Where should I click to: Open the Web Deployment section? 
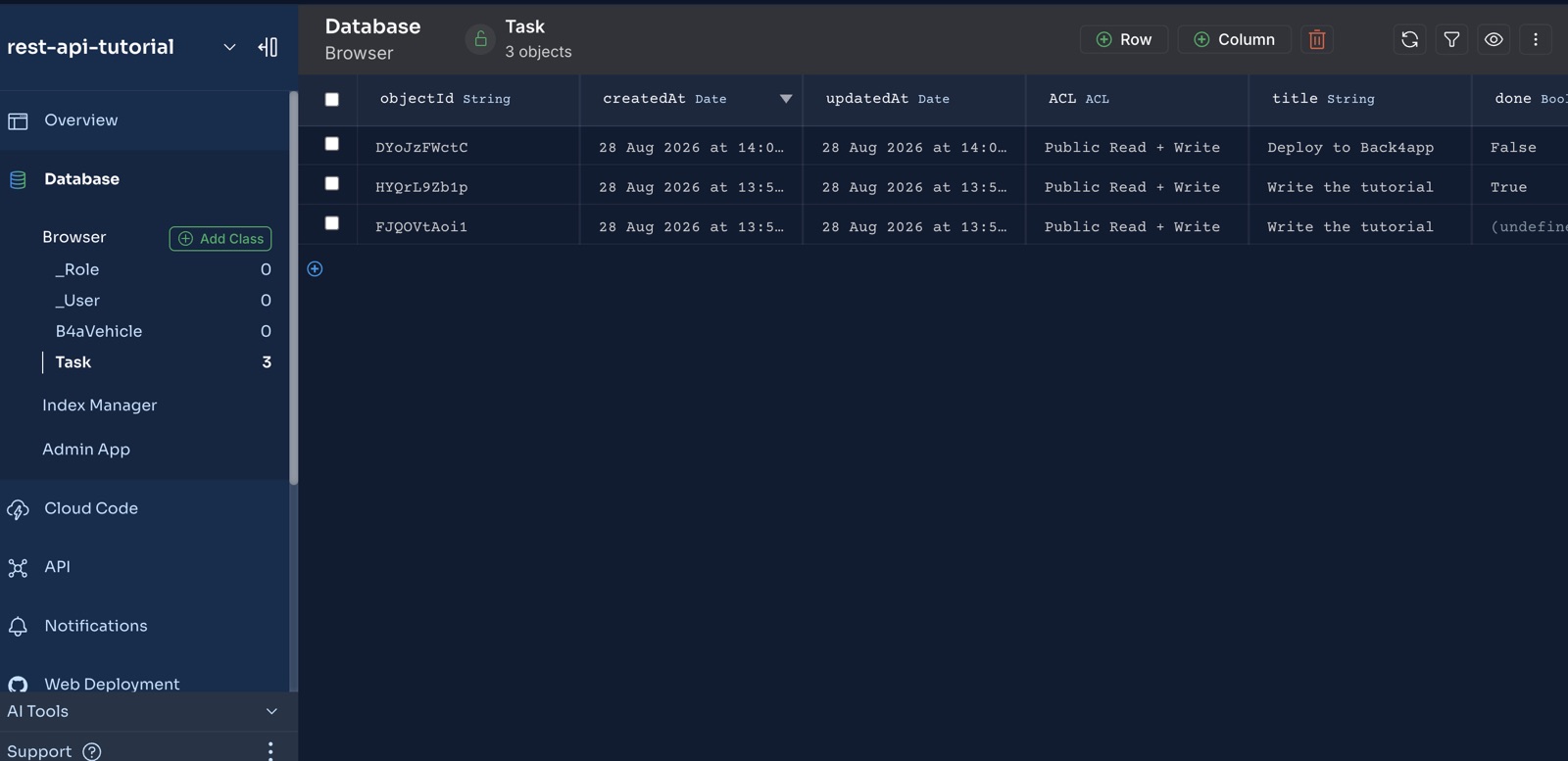point(112,684)
